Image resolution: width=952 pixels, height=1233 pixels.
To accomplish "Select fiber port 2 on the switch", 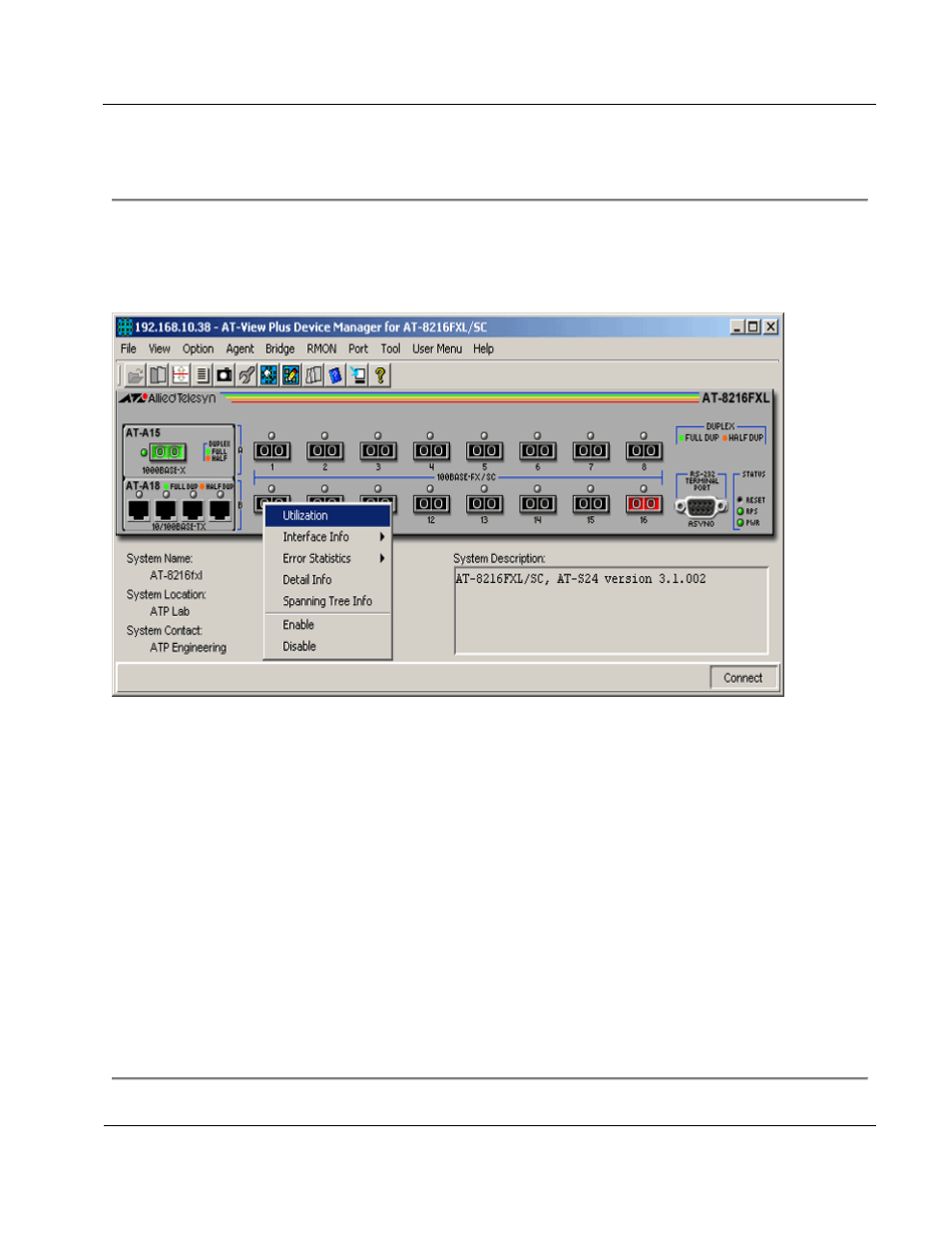I will [324, 451].
